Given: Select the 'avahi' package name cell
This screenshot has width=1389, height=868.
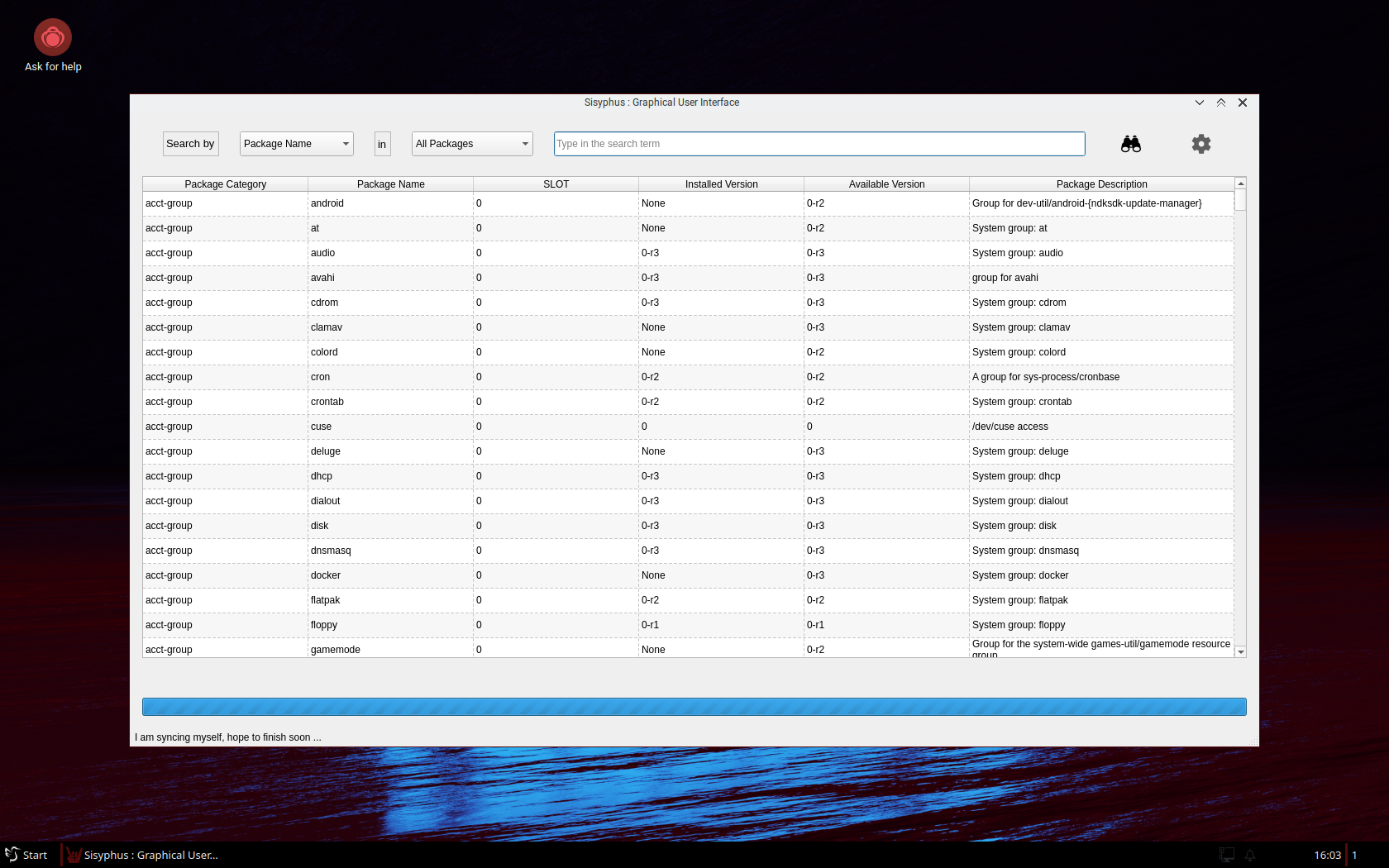Looking at the screenshot, I should tap(391, 278).
